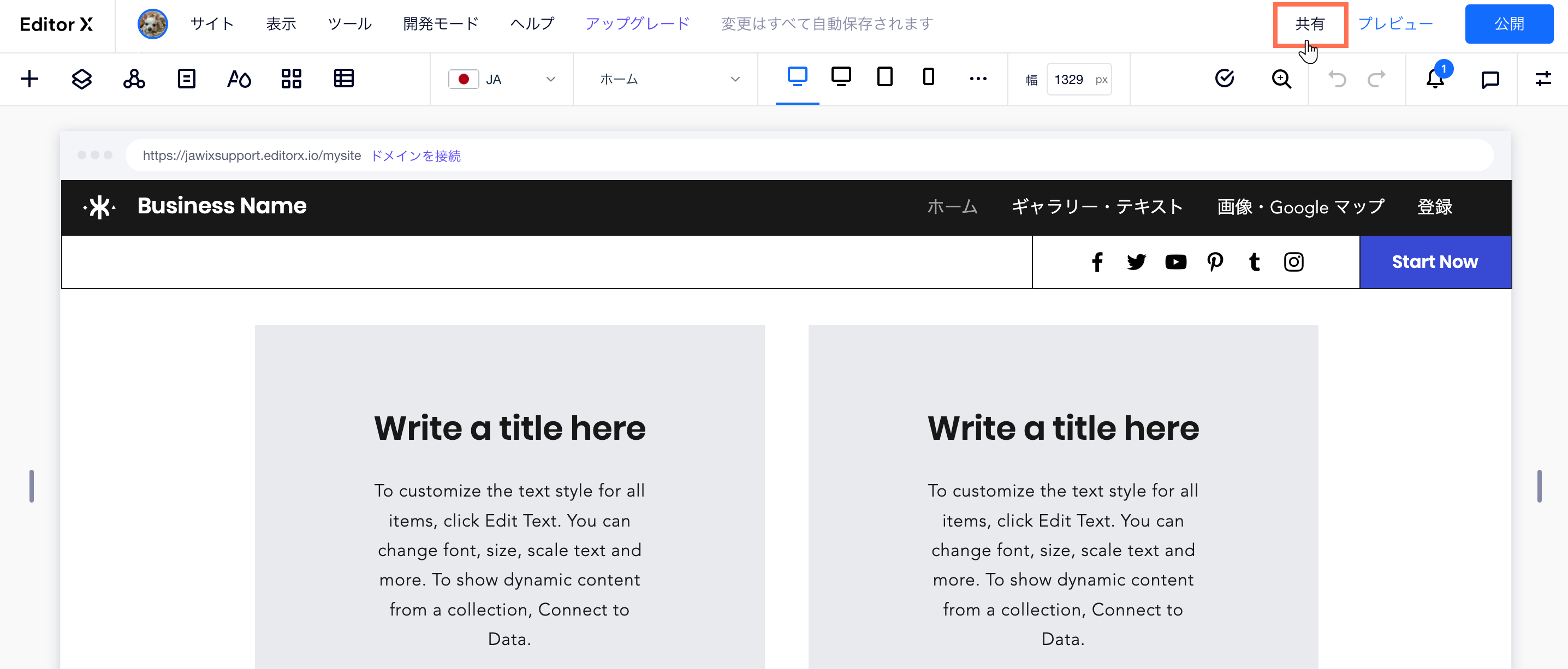1568x669 pixels.
Task: Click the プレビュー preview button
Action: click(x=1395, y=23)
